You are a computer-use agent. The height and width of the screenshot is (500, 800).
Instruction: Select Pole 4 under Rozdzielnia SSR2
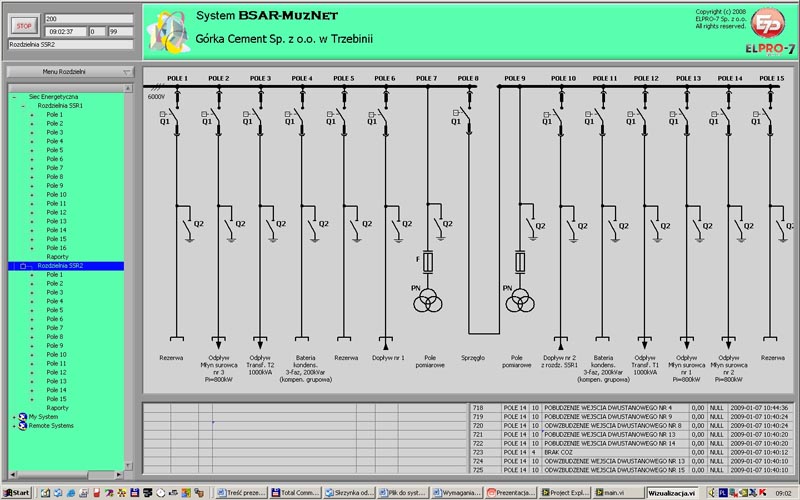pos(55,301)
